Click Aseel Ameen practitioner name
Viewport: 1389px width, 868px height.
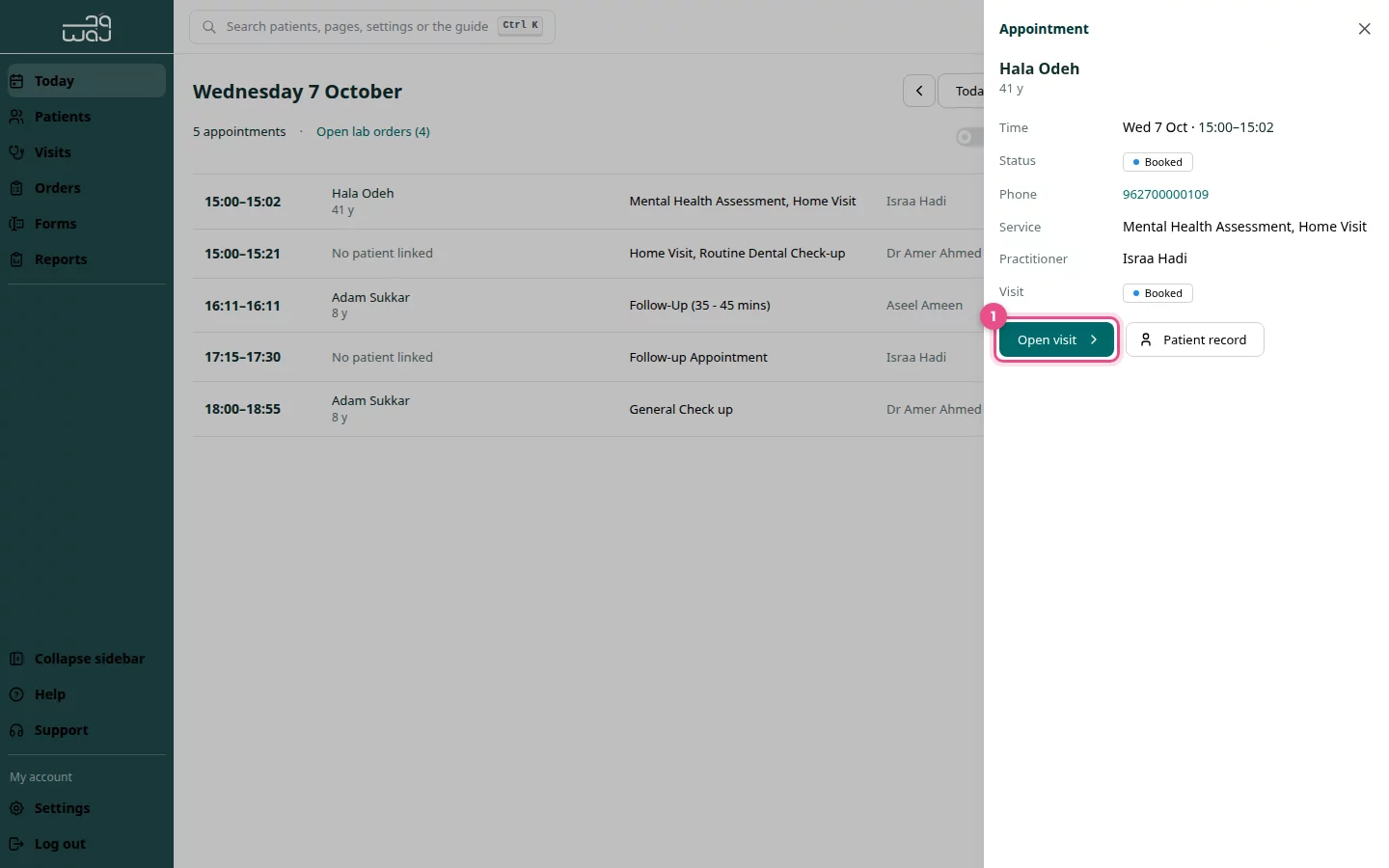point(924,306)
